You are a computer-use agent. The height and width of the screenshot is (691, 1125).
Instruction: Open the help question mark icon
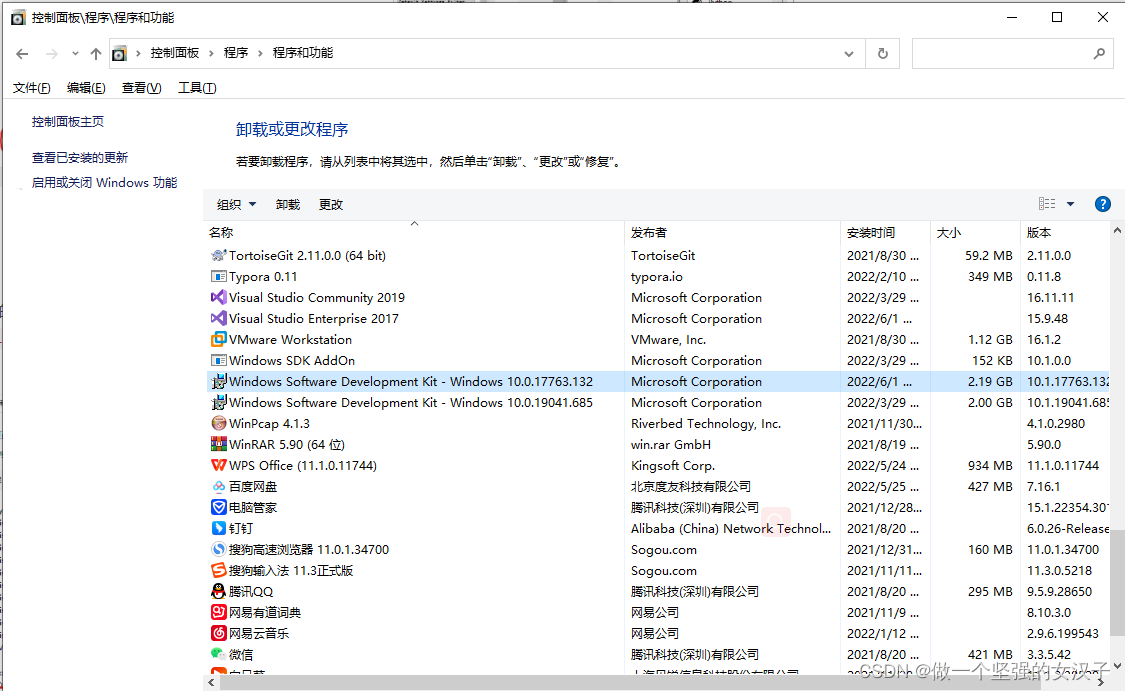click(x=1102, y=205)
